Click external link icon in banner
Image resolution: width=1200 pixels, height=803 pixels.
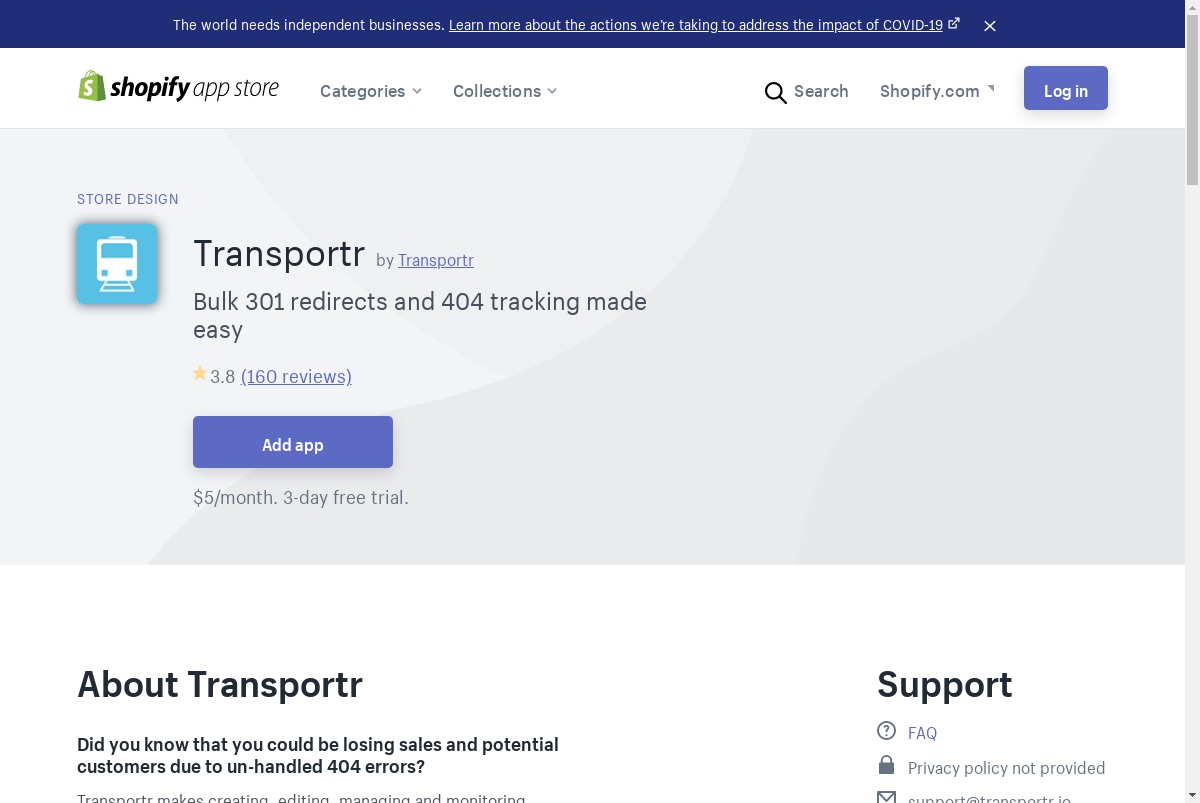tap(954, 23)
